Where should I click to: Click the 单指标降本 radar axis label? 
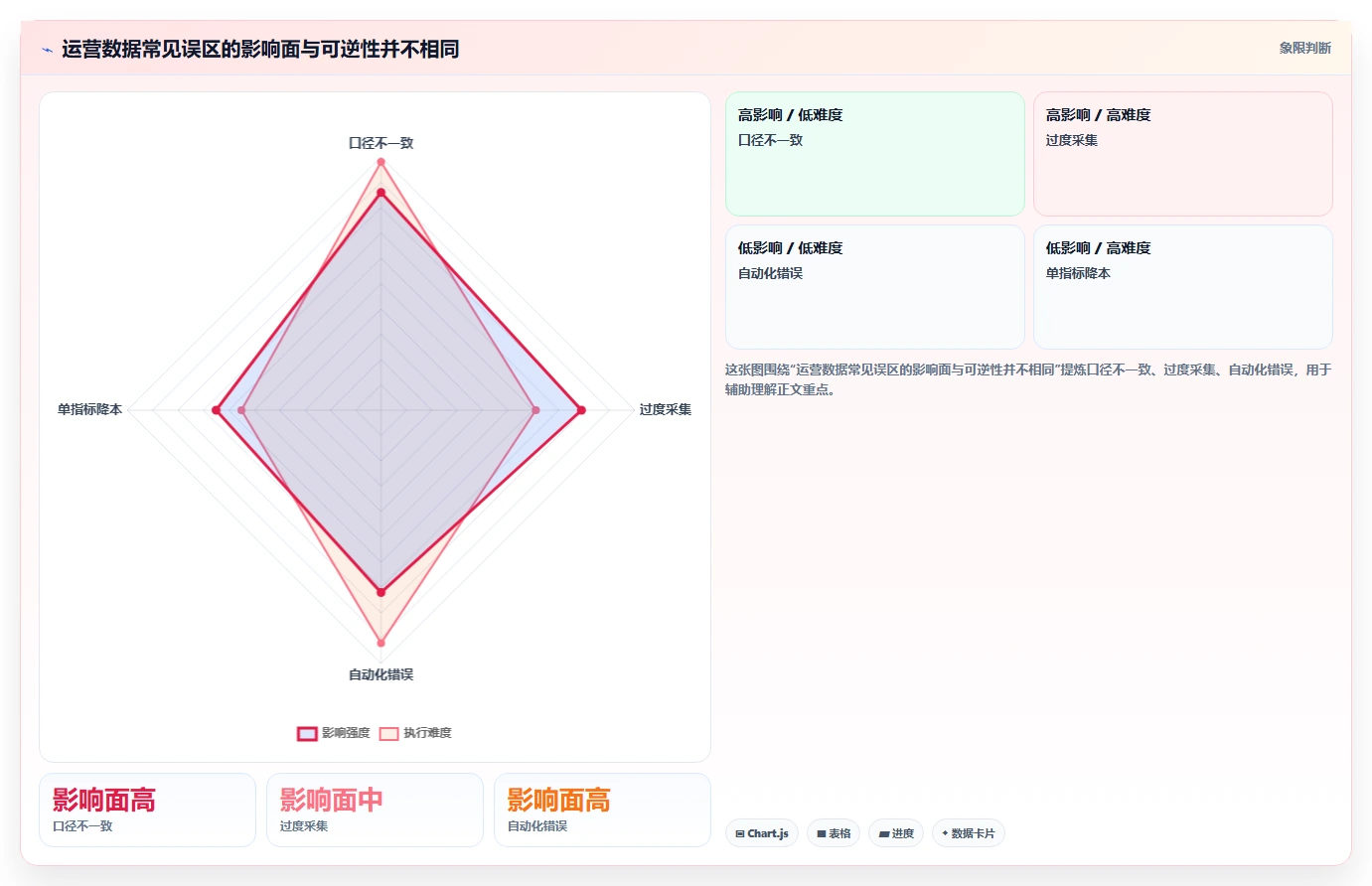pos(89,409)
